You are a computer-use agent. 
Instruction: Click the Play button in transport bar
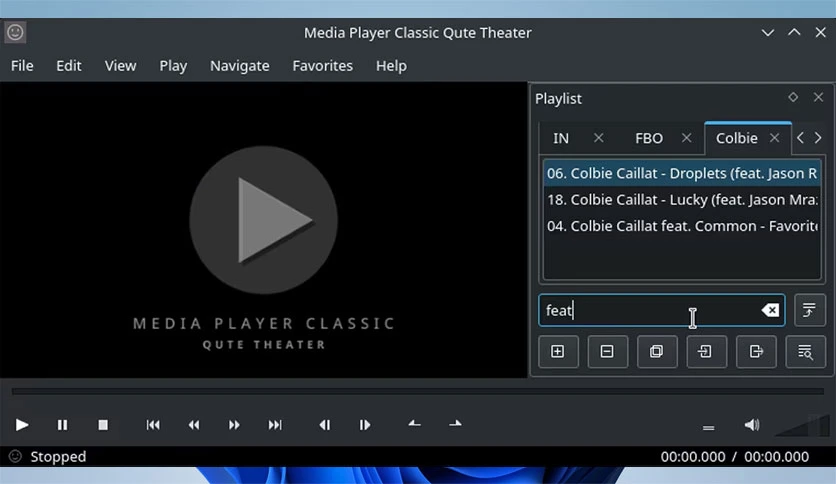pos(22,425)
